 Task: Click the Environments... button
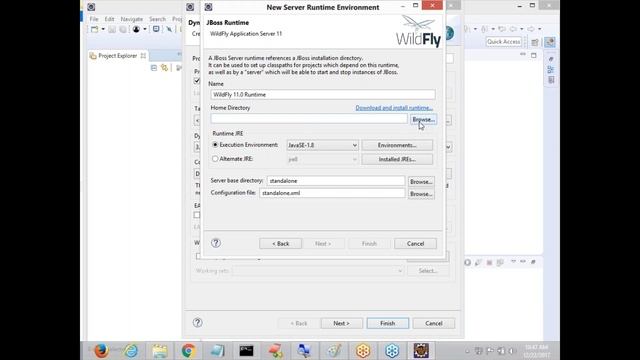tap(397, 145)
